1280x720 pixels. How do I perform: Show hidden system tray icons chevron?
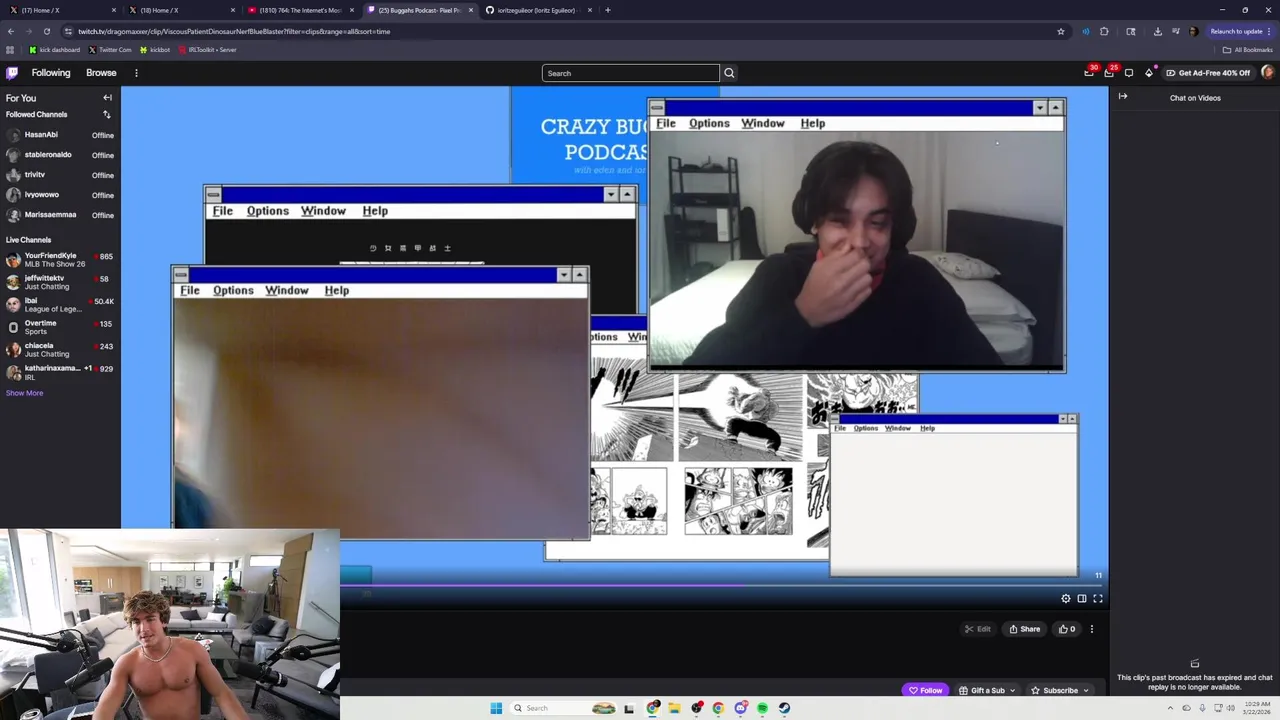1170,708
